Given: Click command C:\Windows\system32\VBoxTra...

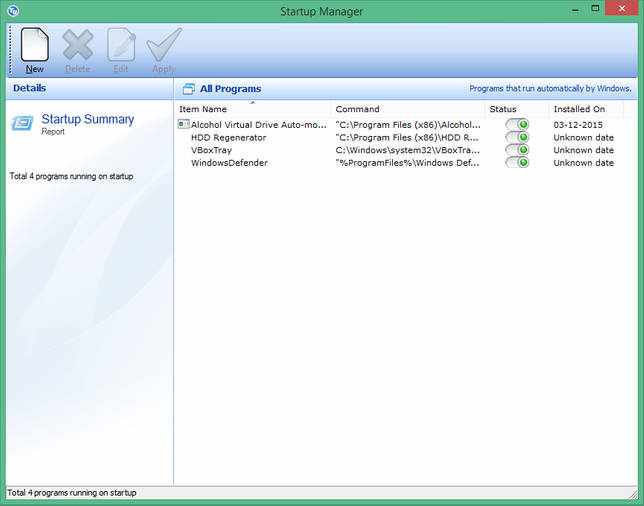Looking at the screenshot, I should (407, 150).
